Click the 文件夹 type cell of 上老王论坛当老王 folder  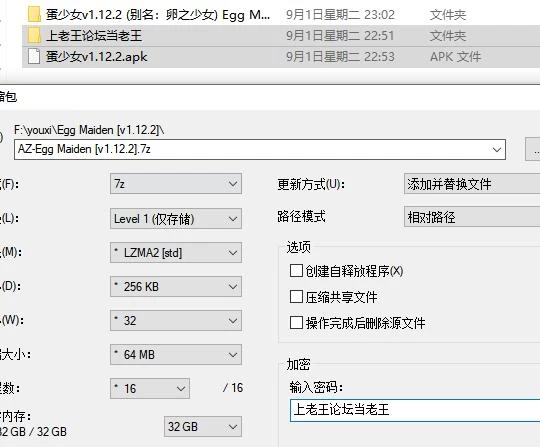[x=448, y=35]
